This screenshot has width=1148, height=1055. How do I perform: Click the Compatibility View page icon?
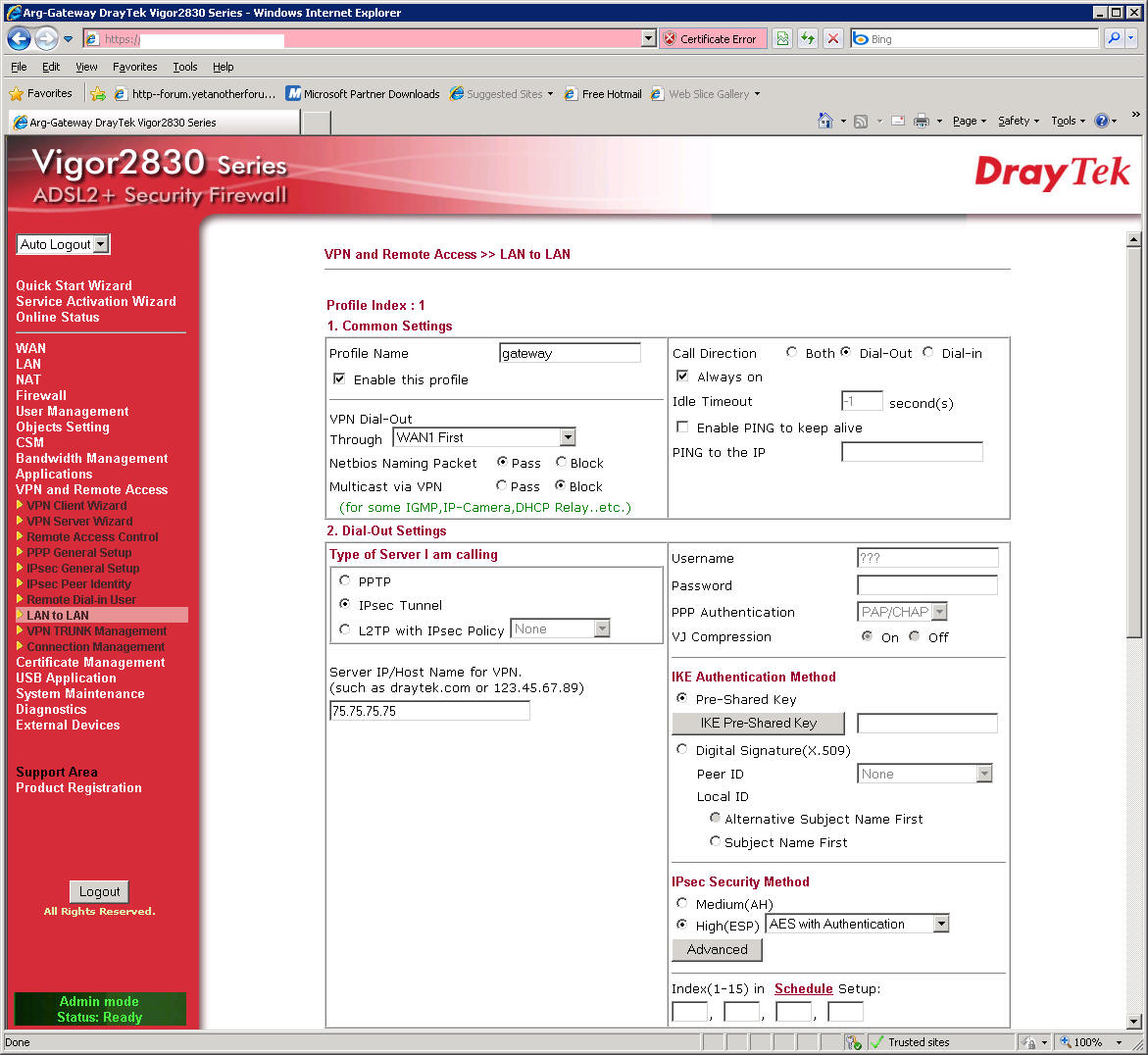pos(782,39)
